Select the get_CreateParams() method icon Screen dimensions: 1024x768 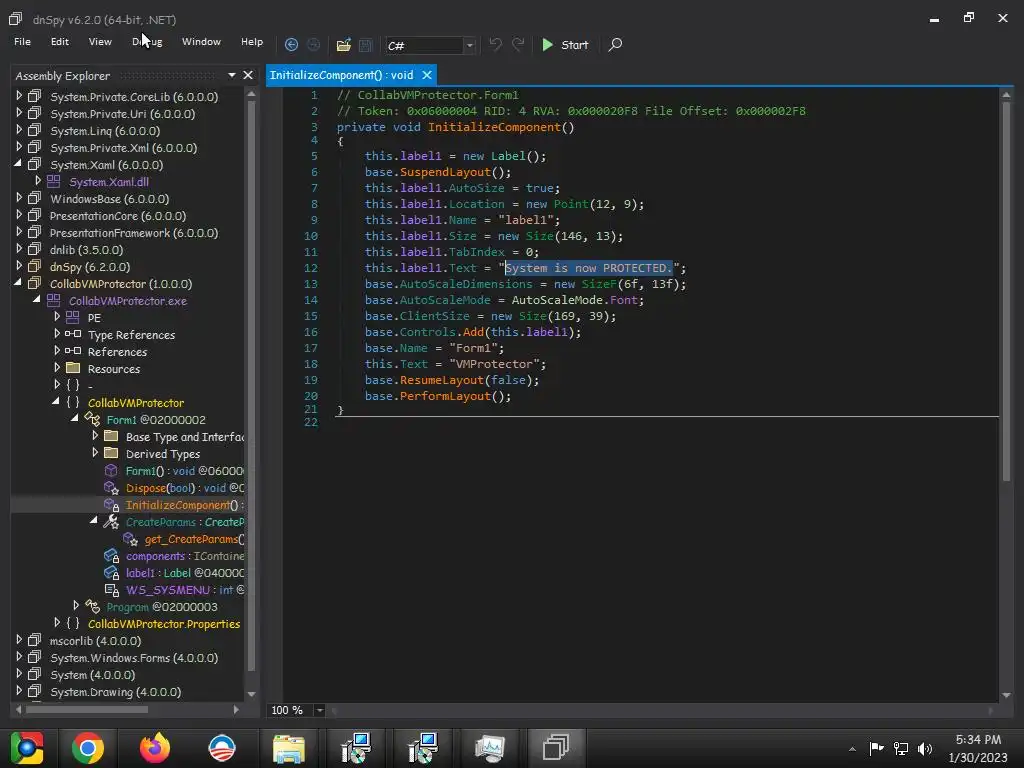(x=130, y=539)
